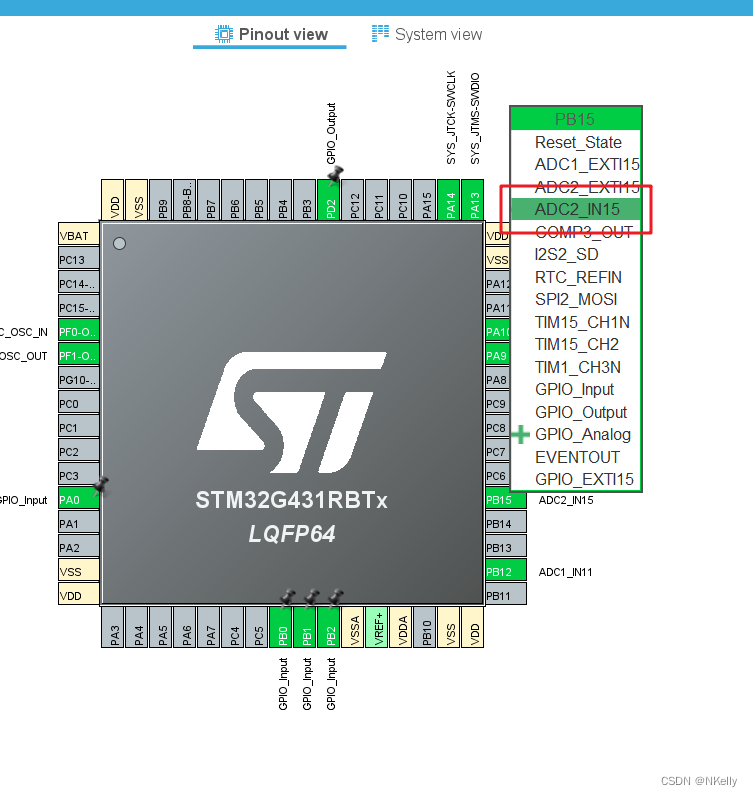Select Reset_State in the PB15 menu

point(578,142)
